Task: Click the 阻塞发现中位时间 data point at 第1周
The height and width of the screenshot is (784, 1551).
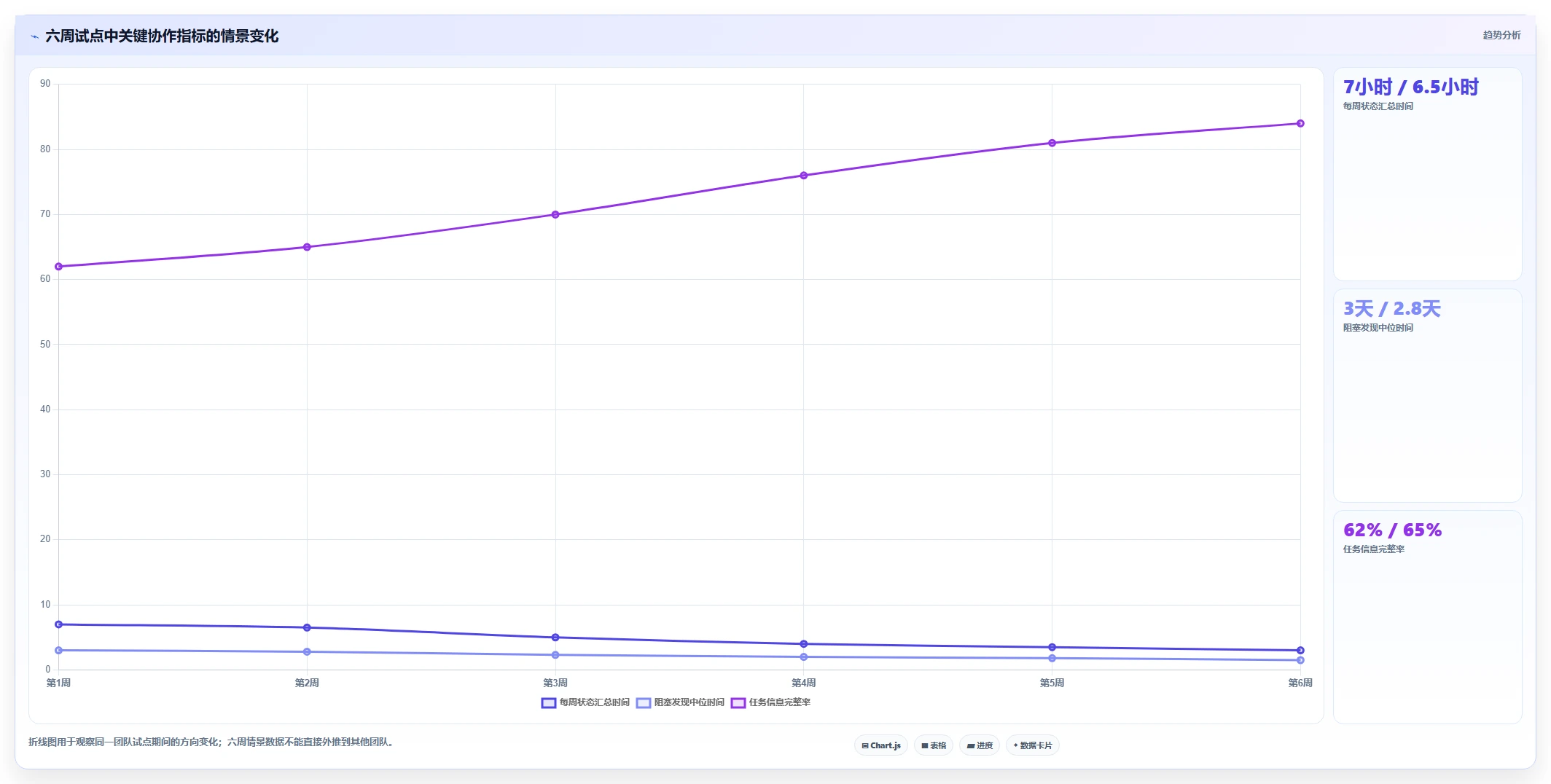Action: pos(58,650)
